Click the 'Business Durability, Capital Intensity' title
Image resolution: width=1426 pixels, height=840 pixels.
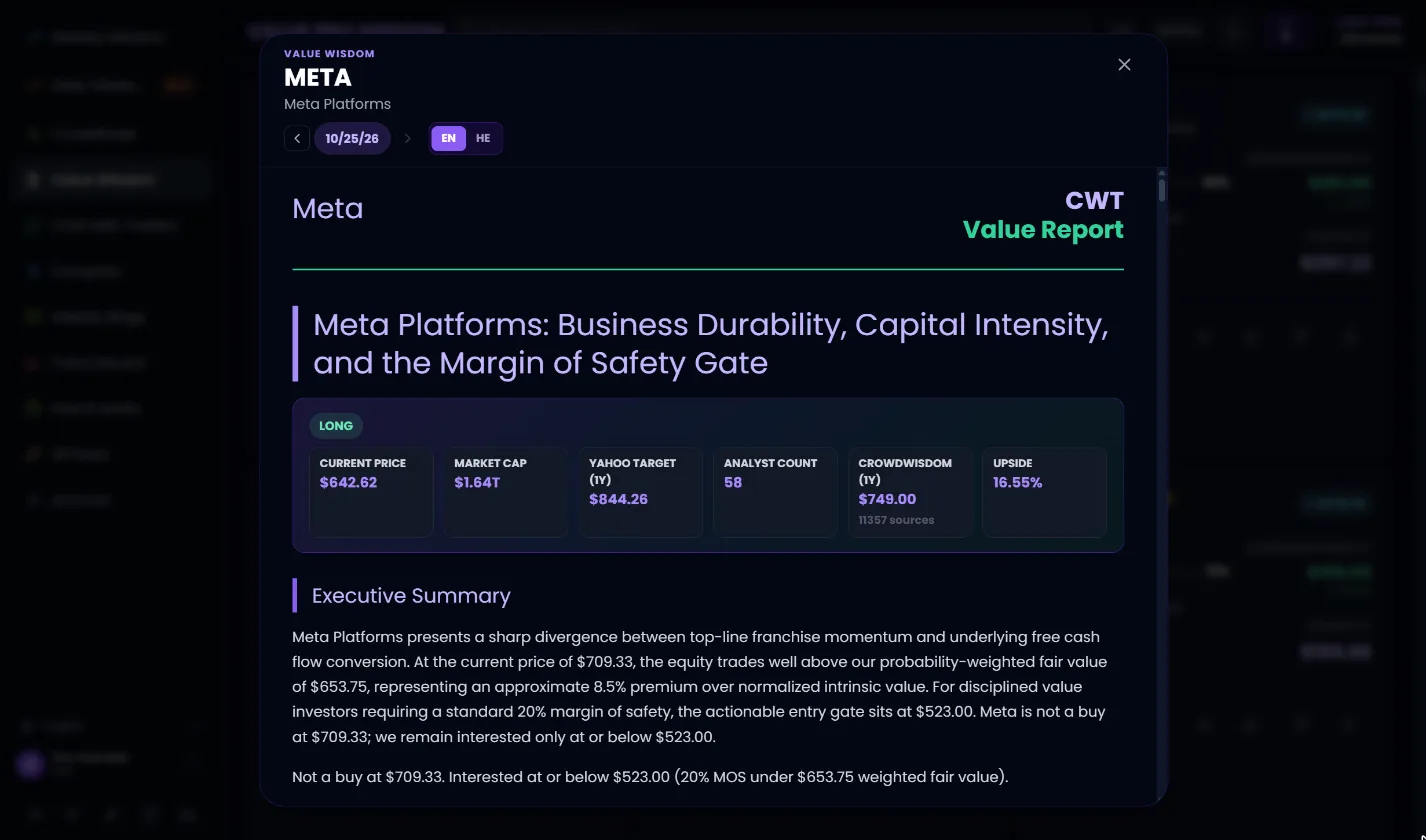pos(711,343)
